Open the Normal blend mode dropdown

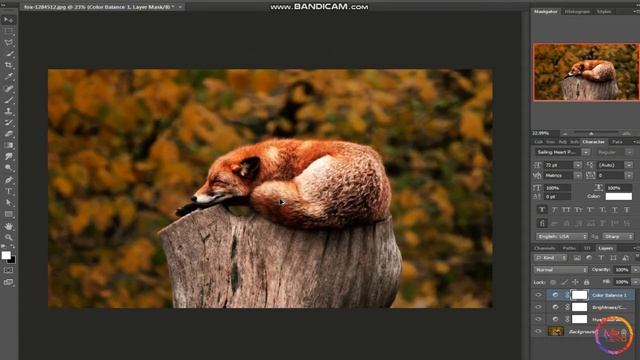point(560,270)
